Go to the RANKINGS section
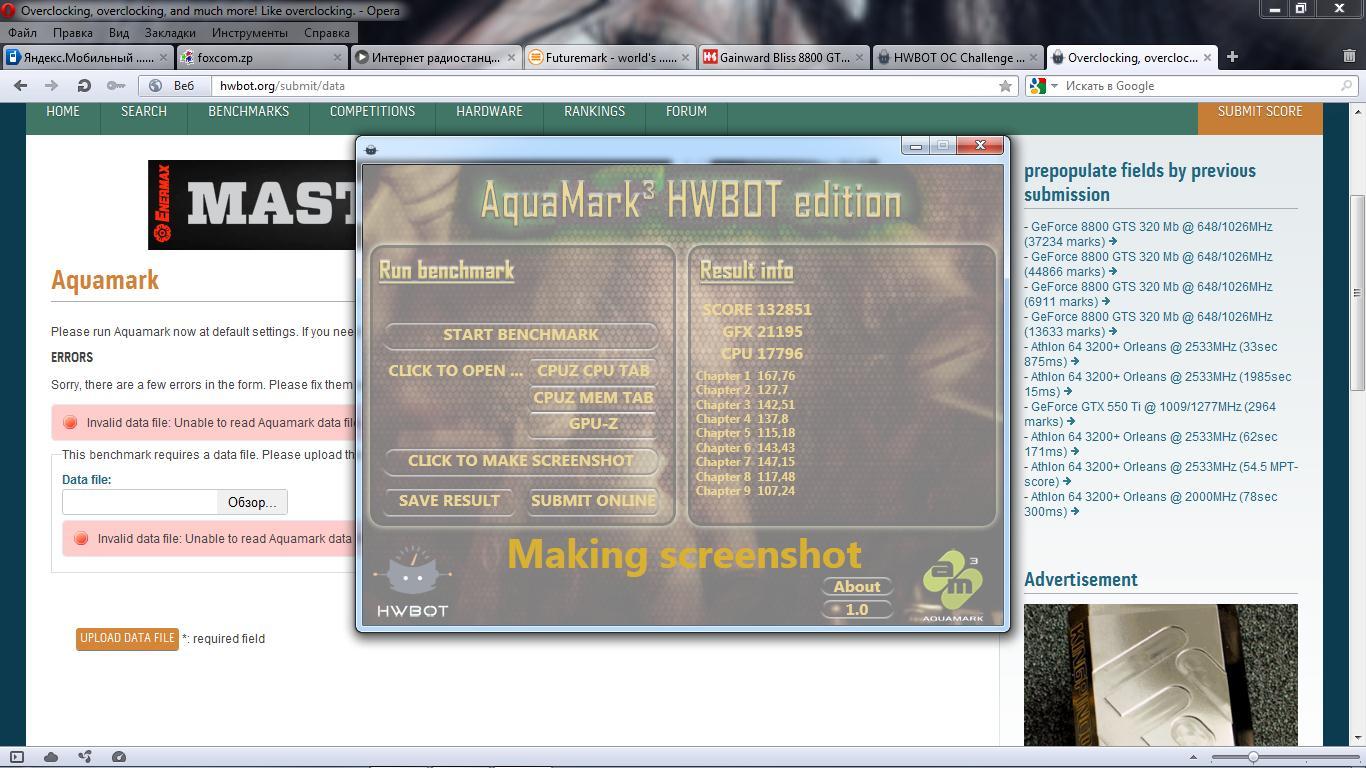Viewport: 1366px width, 768px height. (x=594, y=111)
